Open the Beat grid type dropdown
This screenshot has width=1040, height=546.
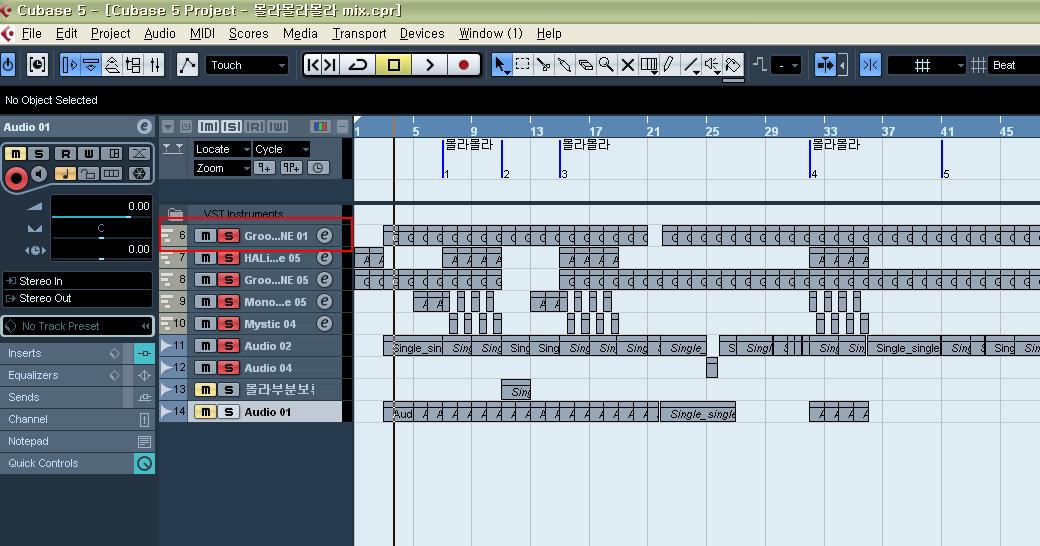coord(1013,65)
